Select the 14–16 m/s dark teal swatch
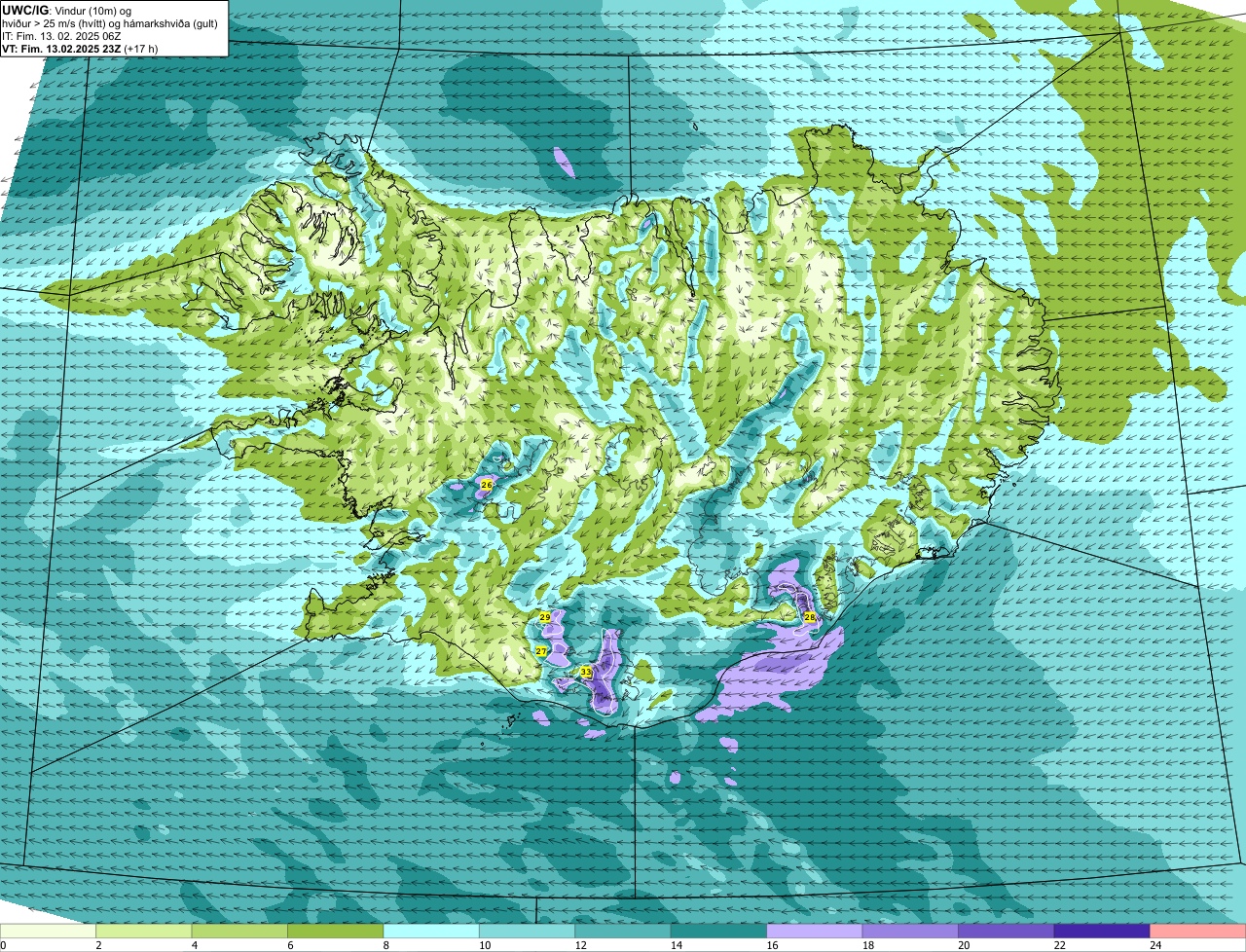Viewport: 1246px width, 952px height. [718, 932]
